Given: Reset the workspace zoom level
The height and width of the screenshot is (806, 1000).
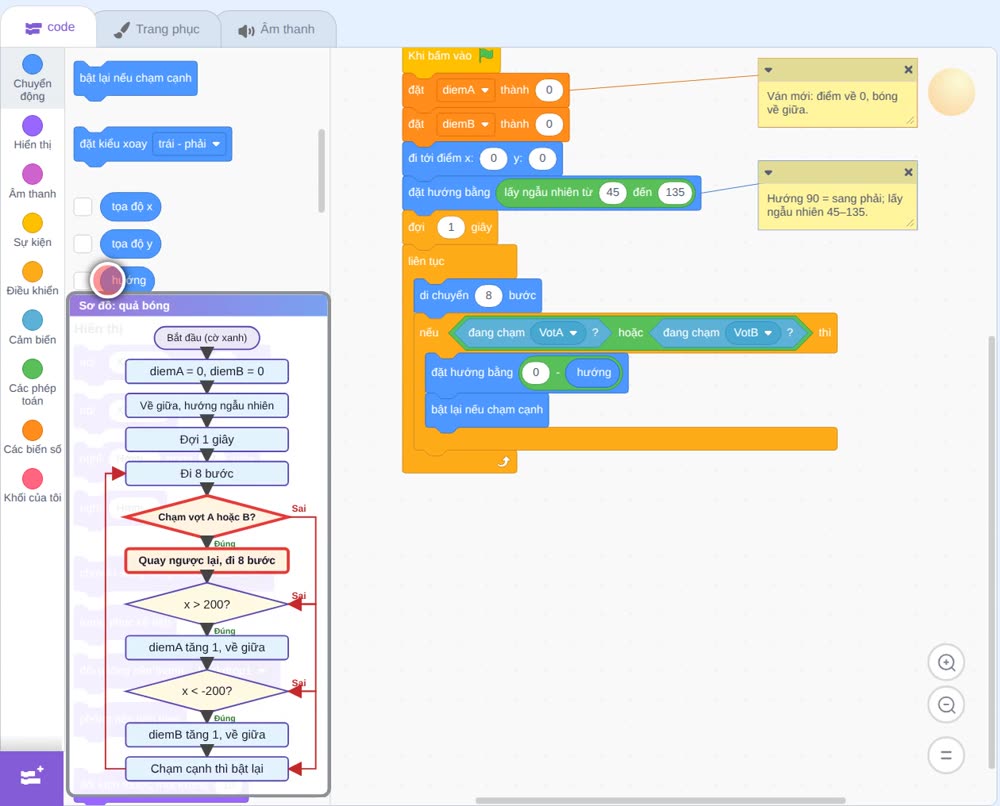Looking at the screenshot, I should 946,755.
